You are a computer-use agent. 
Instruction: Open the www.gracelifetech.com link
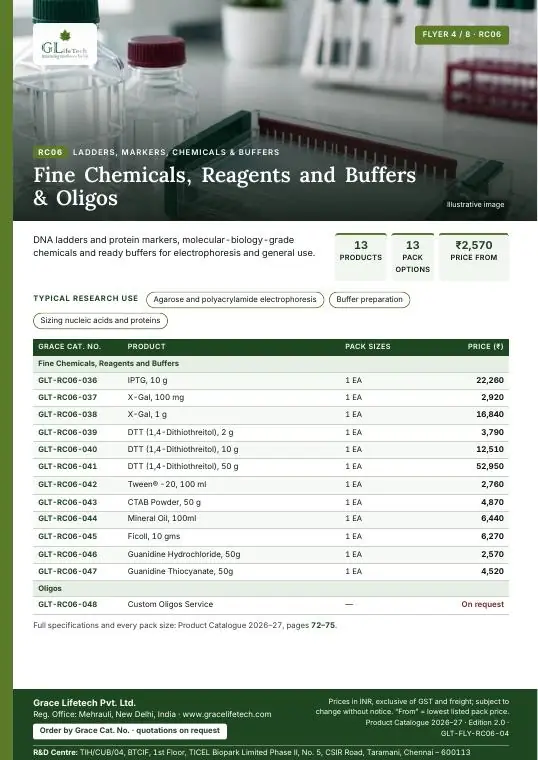227,714
